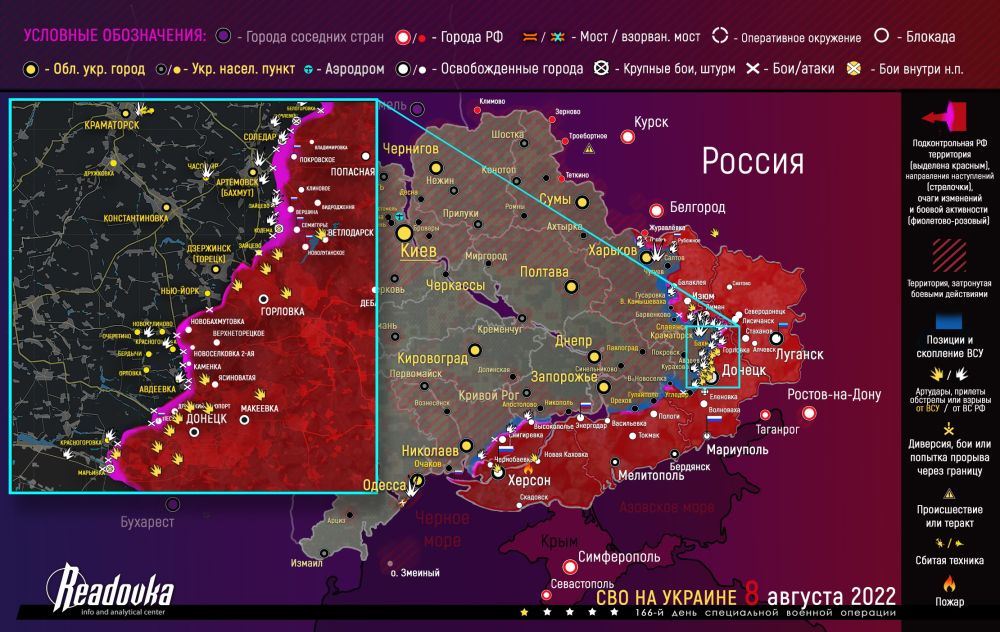
Task: Click the Readovka logo
Action: coord(109,589)
